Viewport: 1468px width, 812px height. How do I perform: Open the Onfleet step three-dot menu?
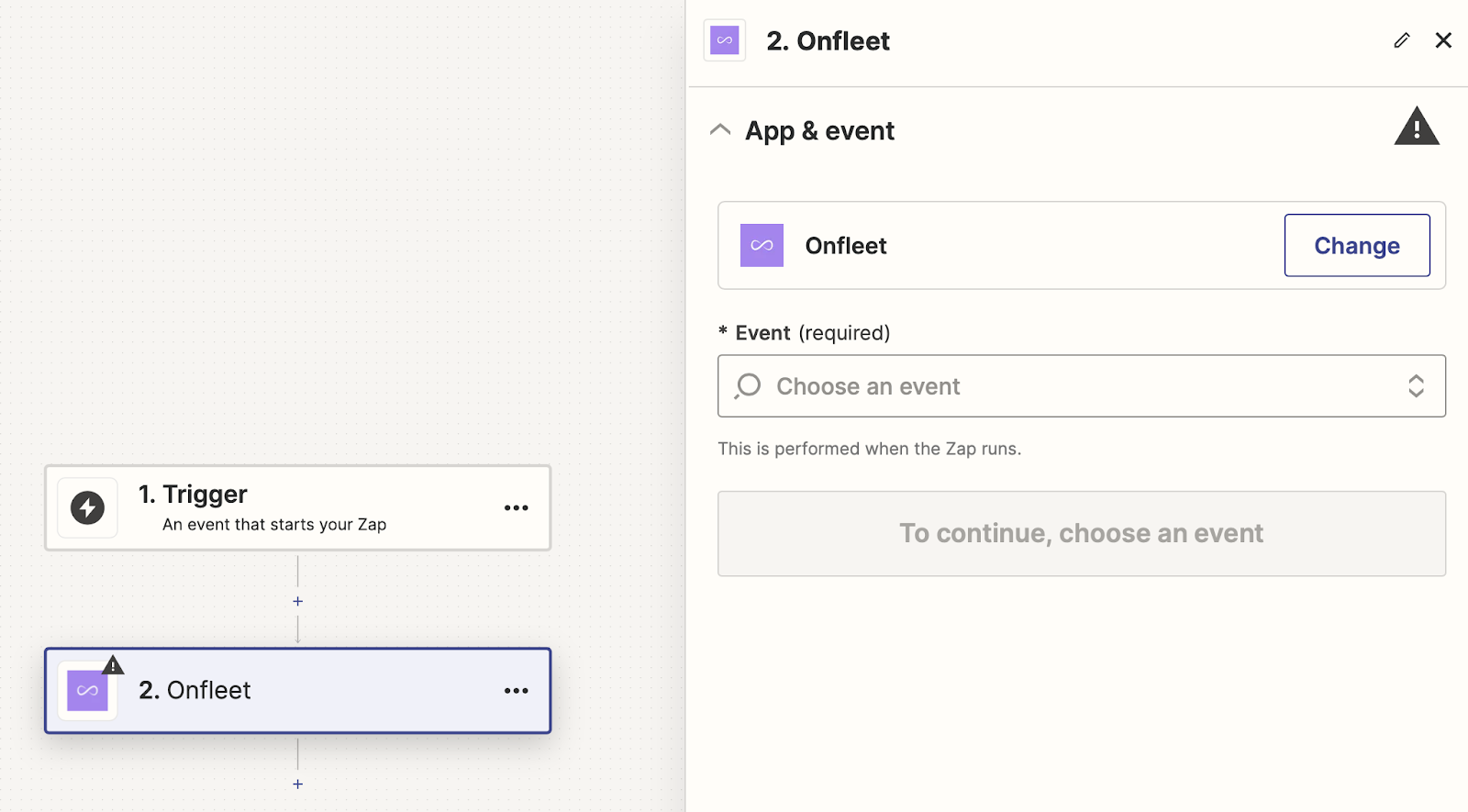tap(517, 691)
